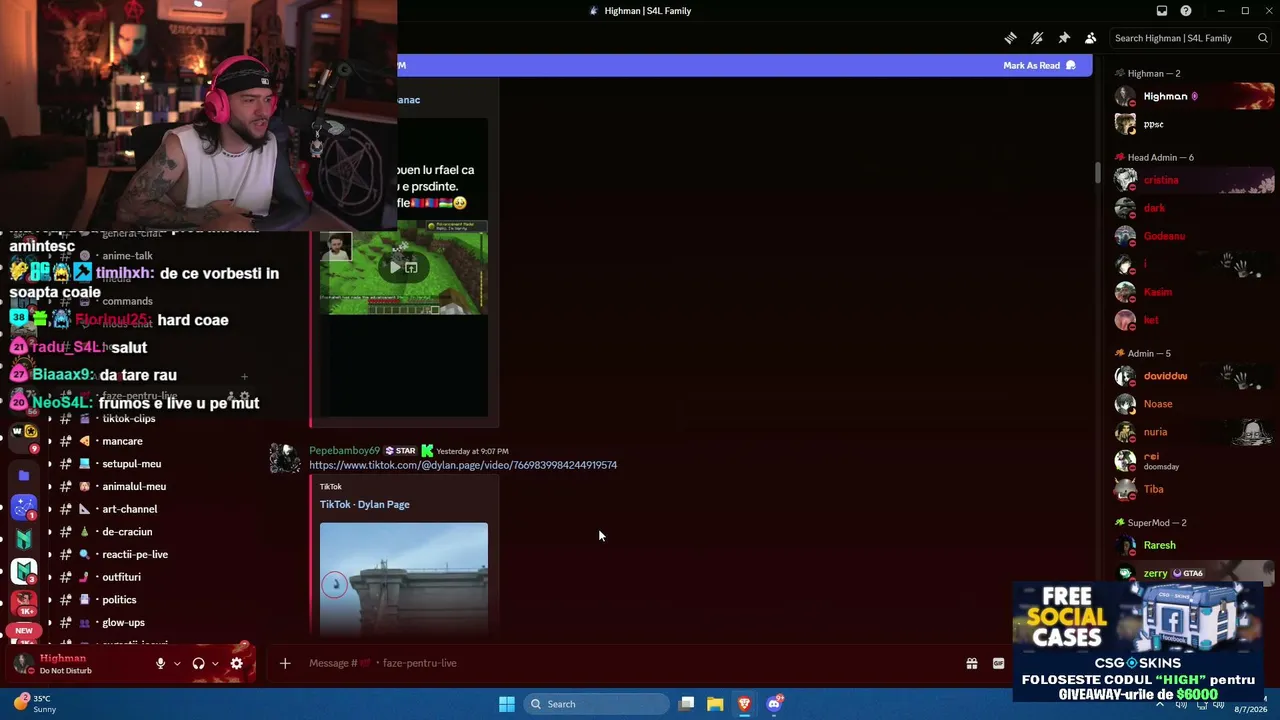The image size is (1280, 720).
Task: Open member zerry in SuperMod list
Action: (1194, 573)
